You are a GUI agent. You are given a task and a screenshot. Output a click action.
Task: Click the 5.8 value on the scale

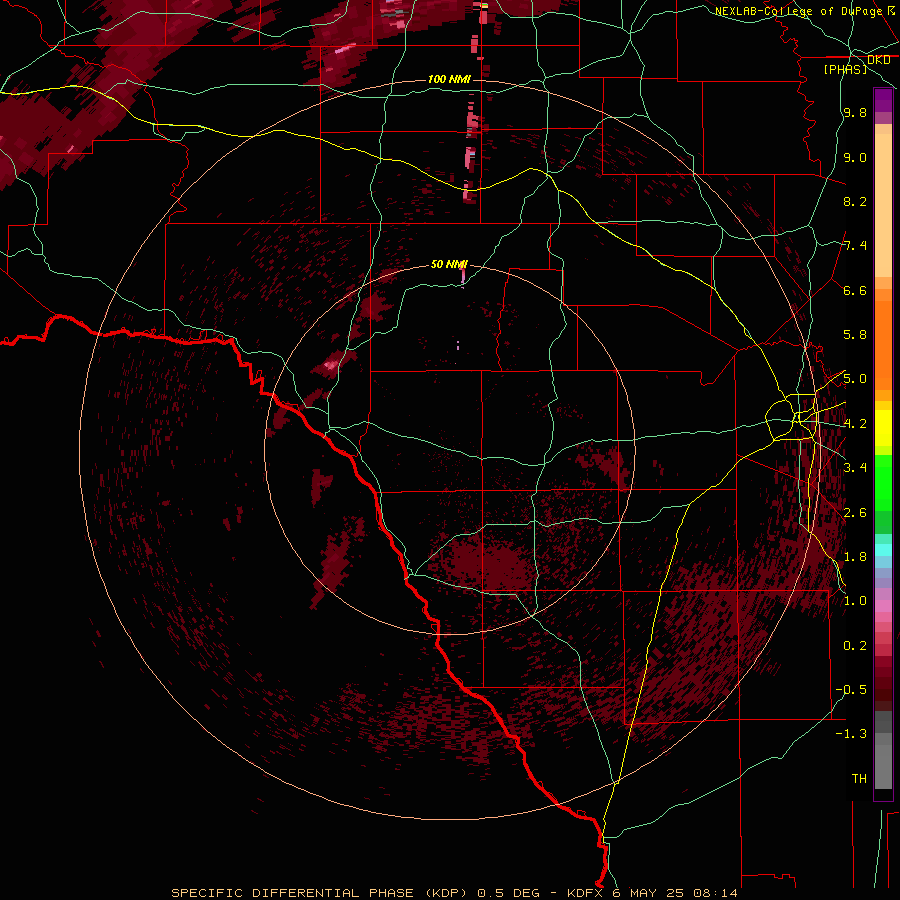[855, 335]
